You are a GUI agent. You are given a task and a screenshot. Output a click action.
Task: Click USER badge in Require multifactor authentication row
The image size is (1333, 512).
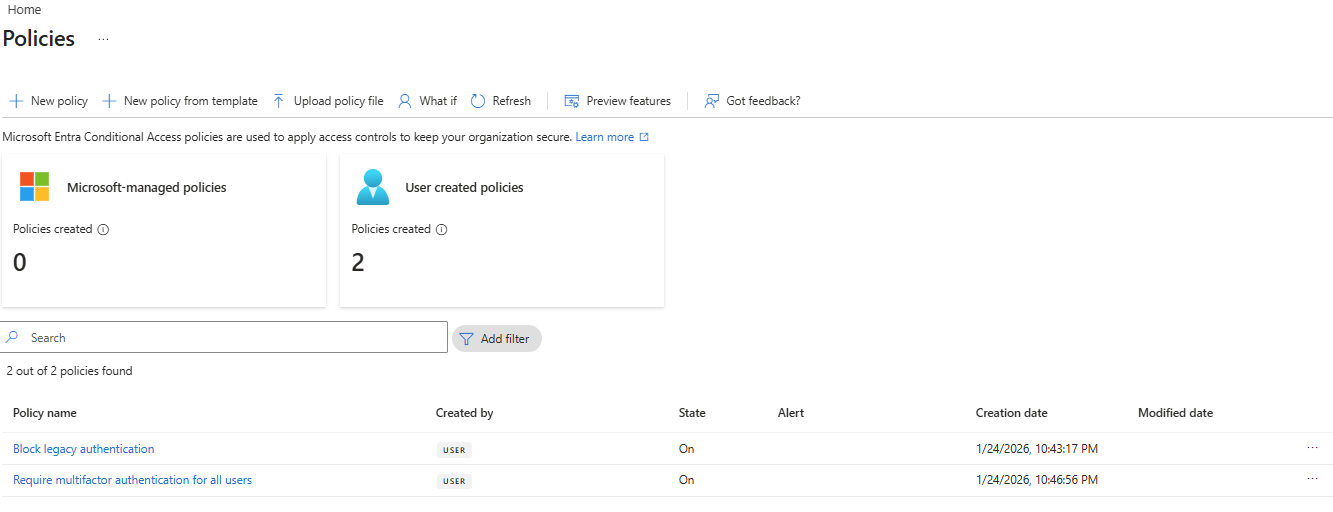454,481
